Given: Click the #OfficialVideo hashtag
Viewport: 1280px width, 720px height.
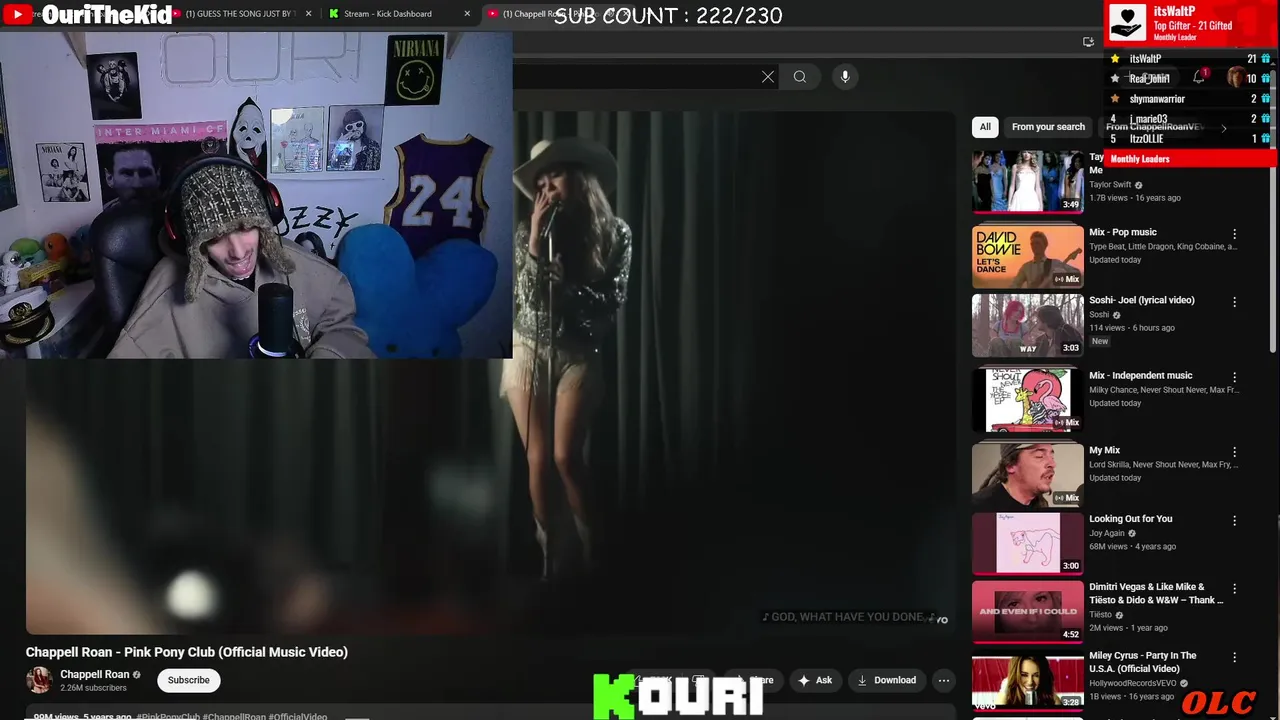Looking at the screenshot, I should [x=298, y=716].
